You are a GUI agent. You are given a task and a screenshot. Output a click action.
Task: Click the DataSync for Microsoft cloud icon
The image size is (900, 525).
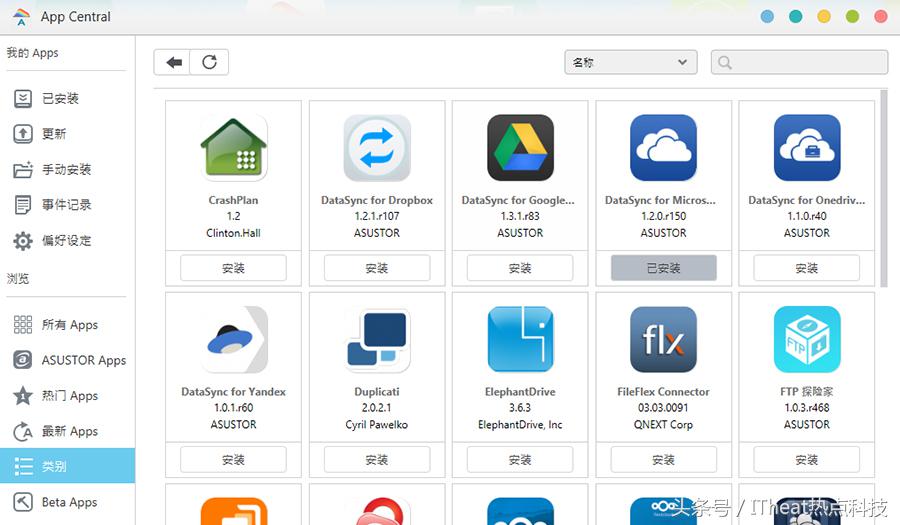click(x=664, y=148)
